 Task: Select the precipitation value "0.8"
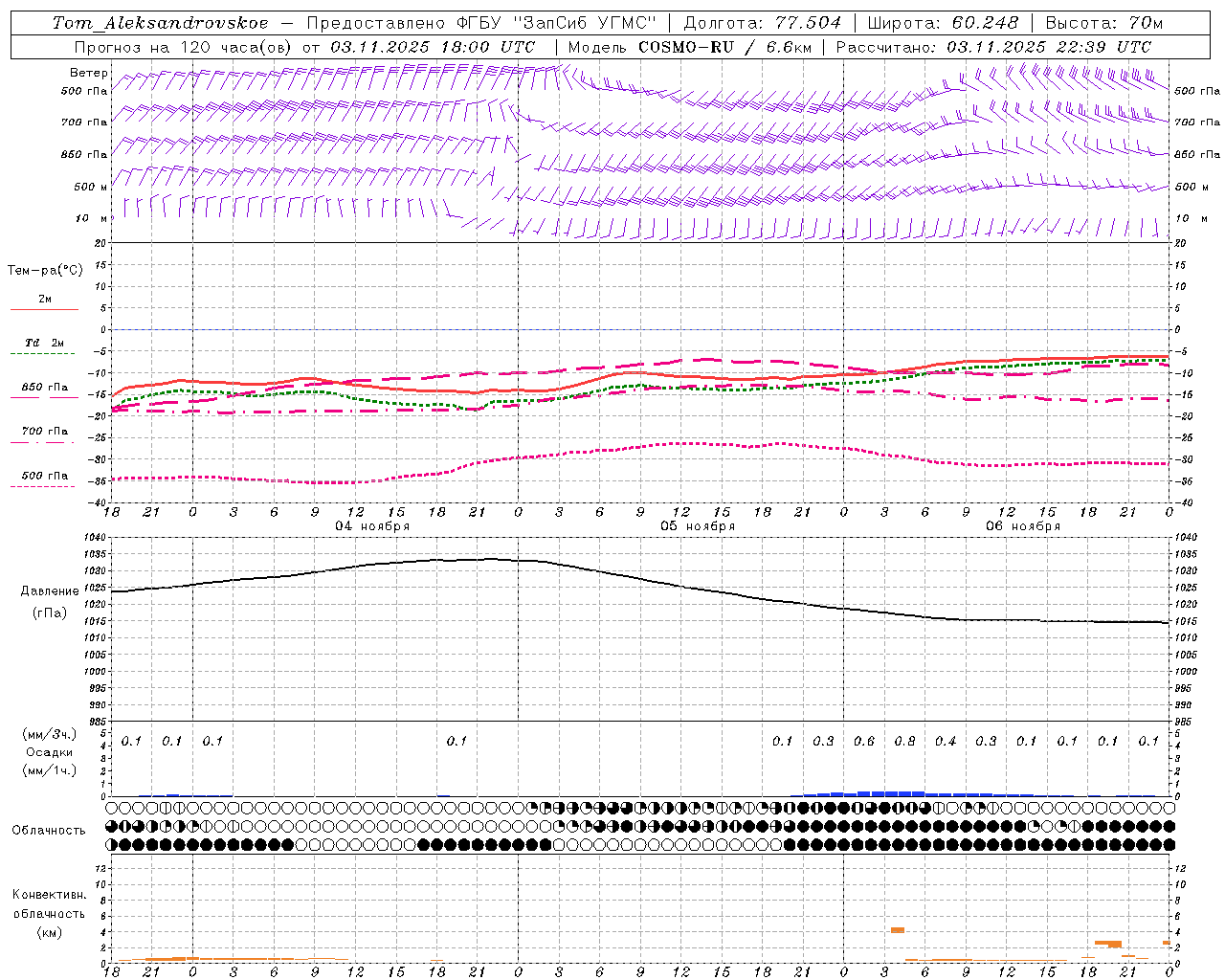tap(904, 742)
